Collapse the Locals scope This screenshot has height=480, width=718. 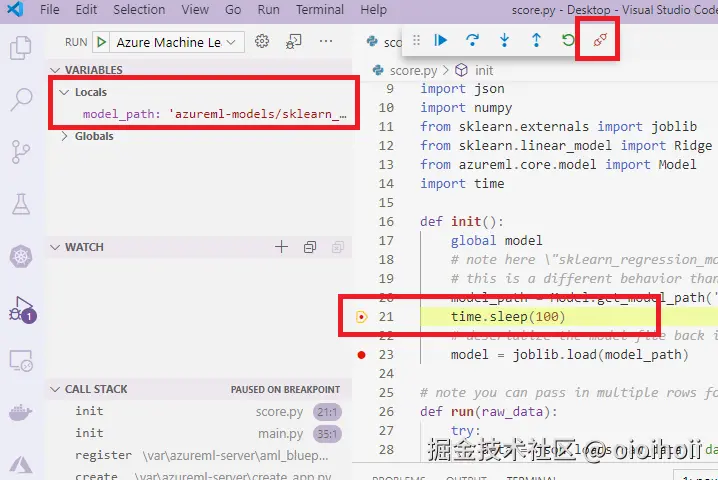click(x=64, y=92)
